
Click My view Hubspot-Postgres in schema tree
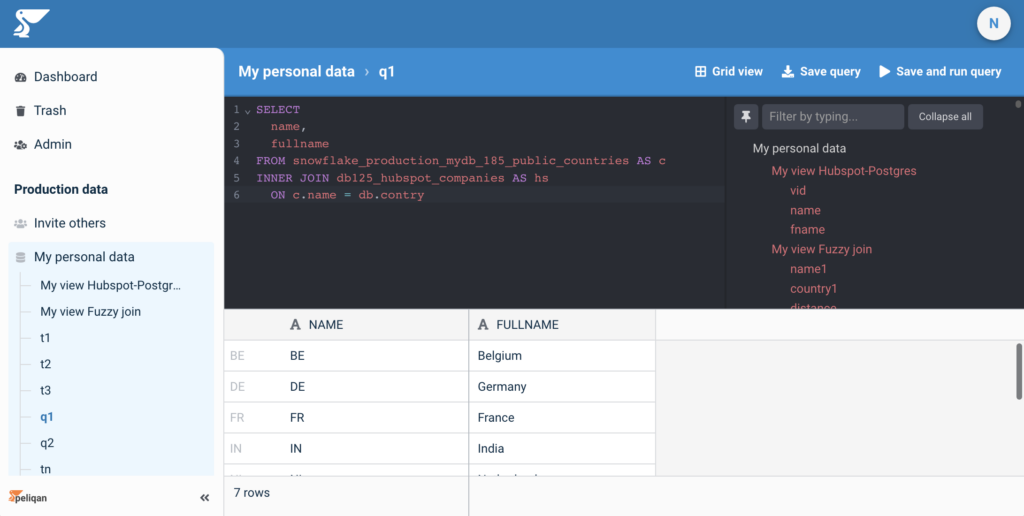[844, 171]
